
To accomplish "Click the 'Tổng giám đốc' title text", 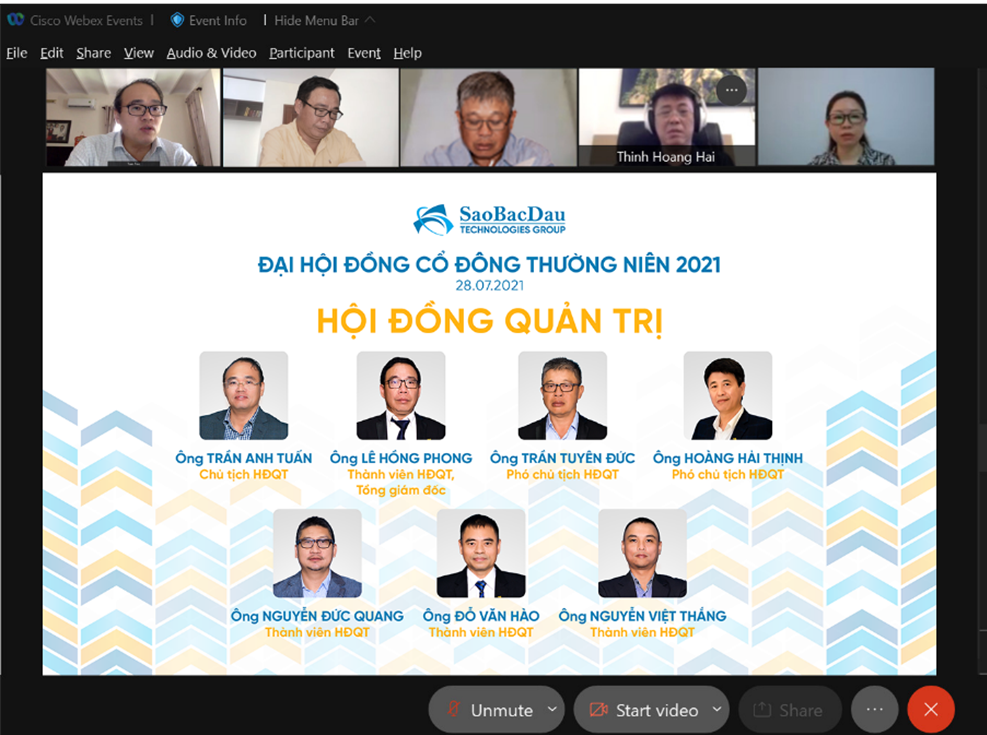I will (401, 490).
